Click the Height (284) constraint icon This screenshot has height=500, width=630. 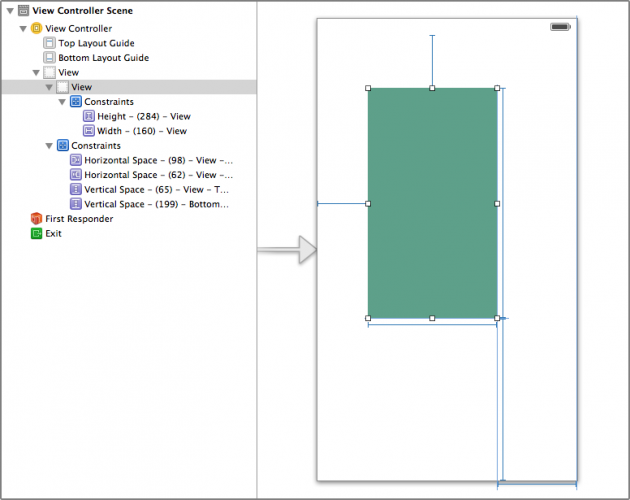(x=89, y=116)
